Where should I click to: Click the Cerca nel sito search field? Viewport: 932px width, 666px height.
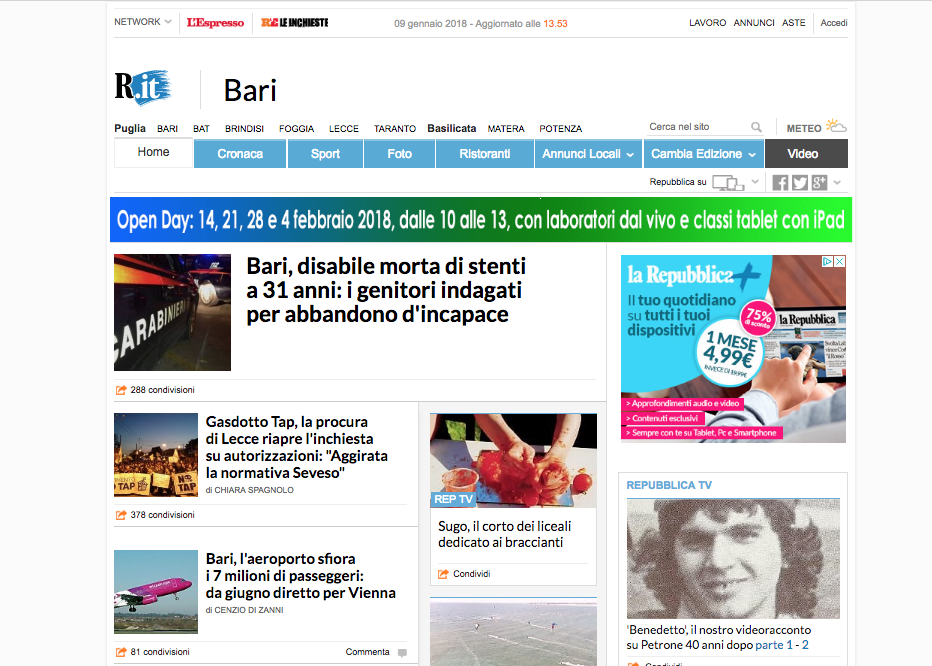coord(695,127)
